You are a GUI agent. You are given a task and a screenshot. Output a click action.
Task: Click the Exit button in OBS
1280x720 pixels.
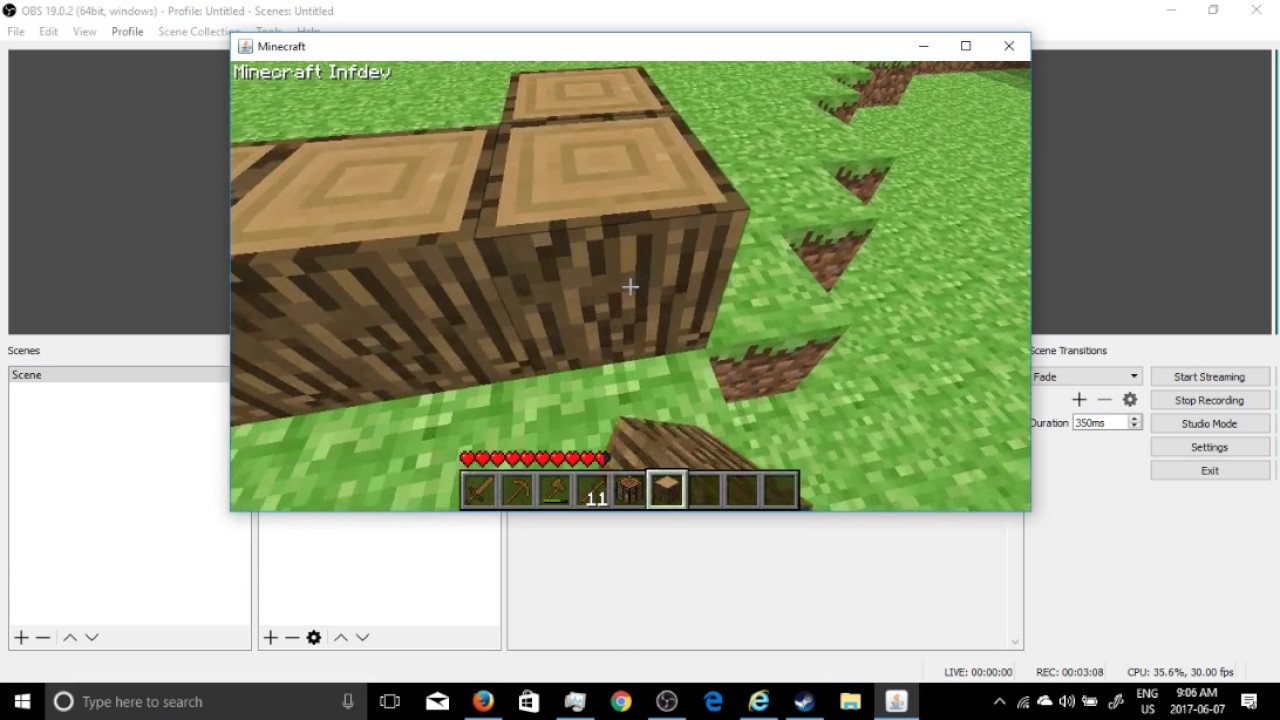1210,471
